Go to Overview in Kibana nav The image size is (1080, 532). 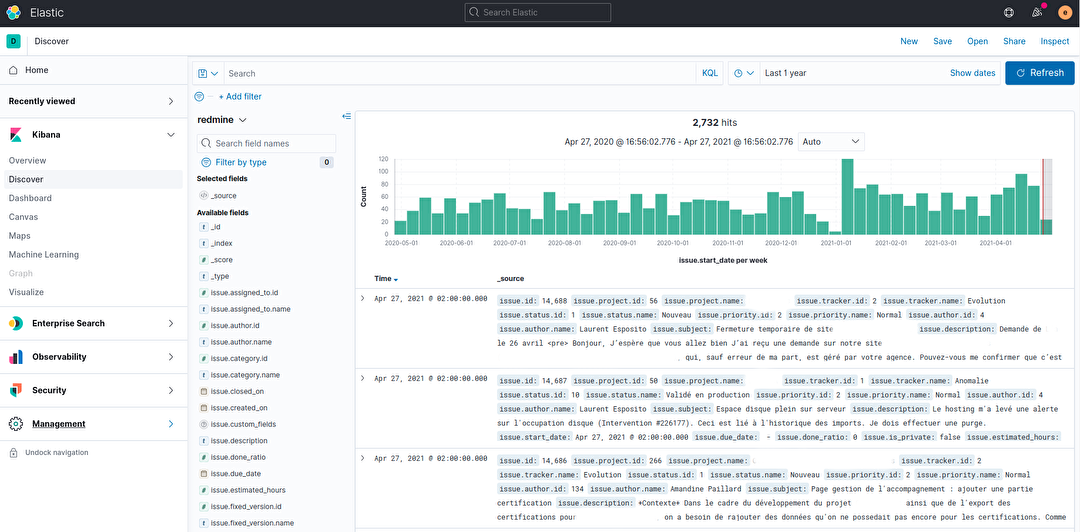click(28, 161)
